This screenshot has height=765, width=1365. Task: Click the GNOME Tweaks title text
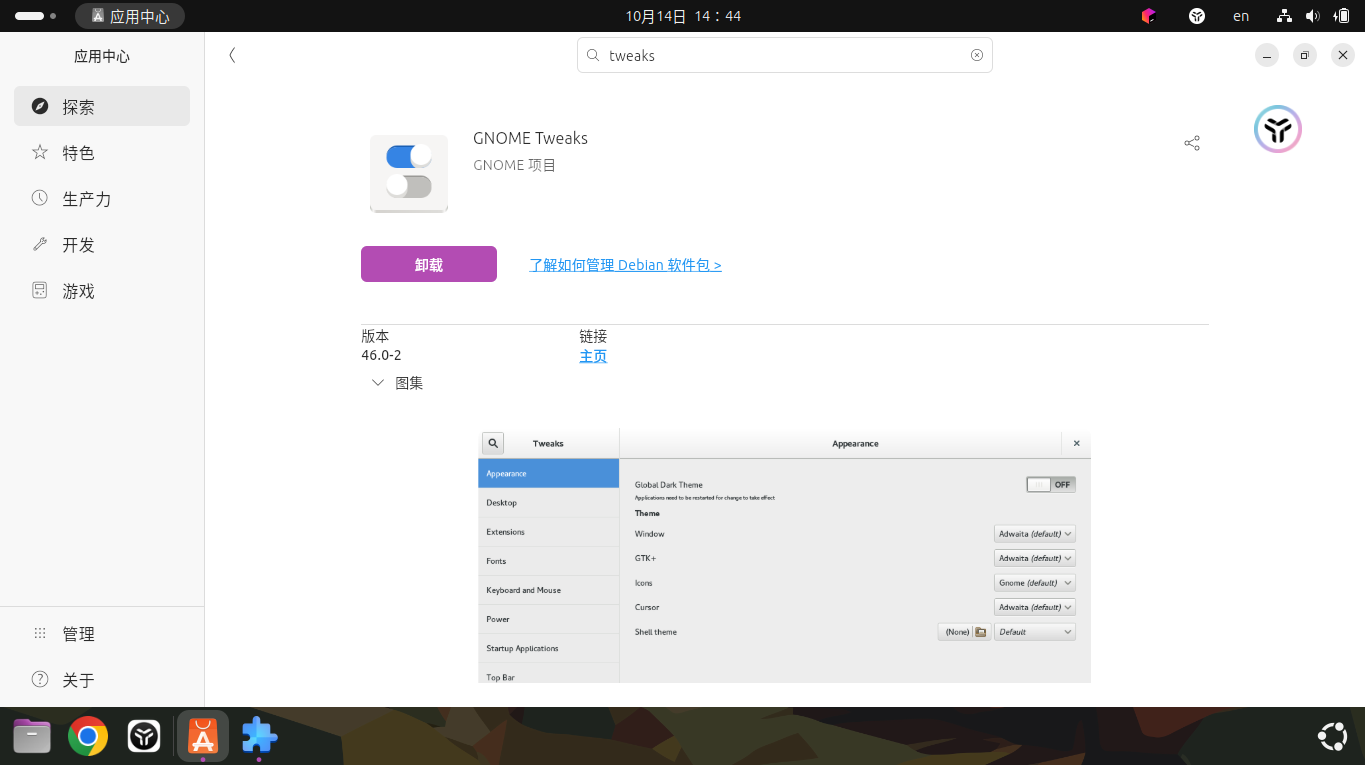530,138
